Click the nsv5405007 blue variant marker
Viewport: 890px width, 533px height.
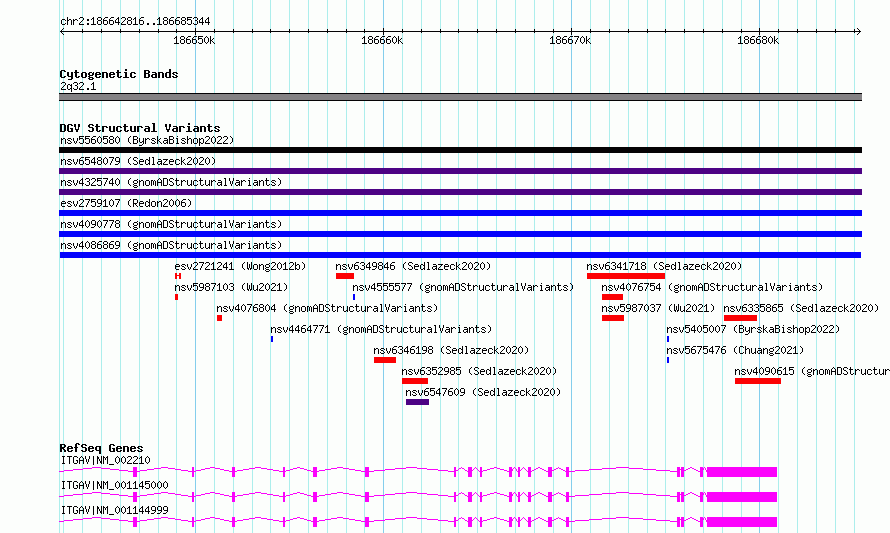coord(668,339)
